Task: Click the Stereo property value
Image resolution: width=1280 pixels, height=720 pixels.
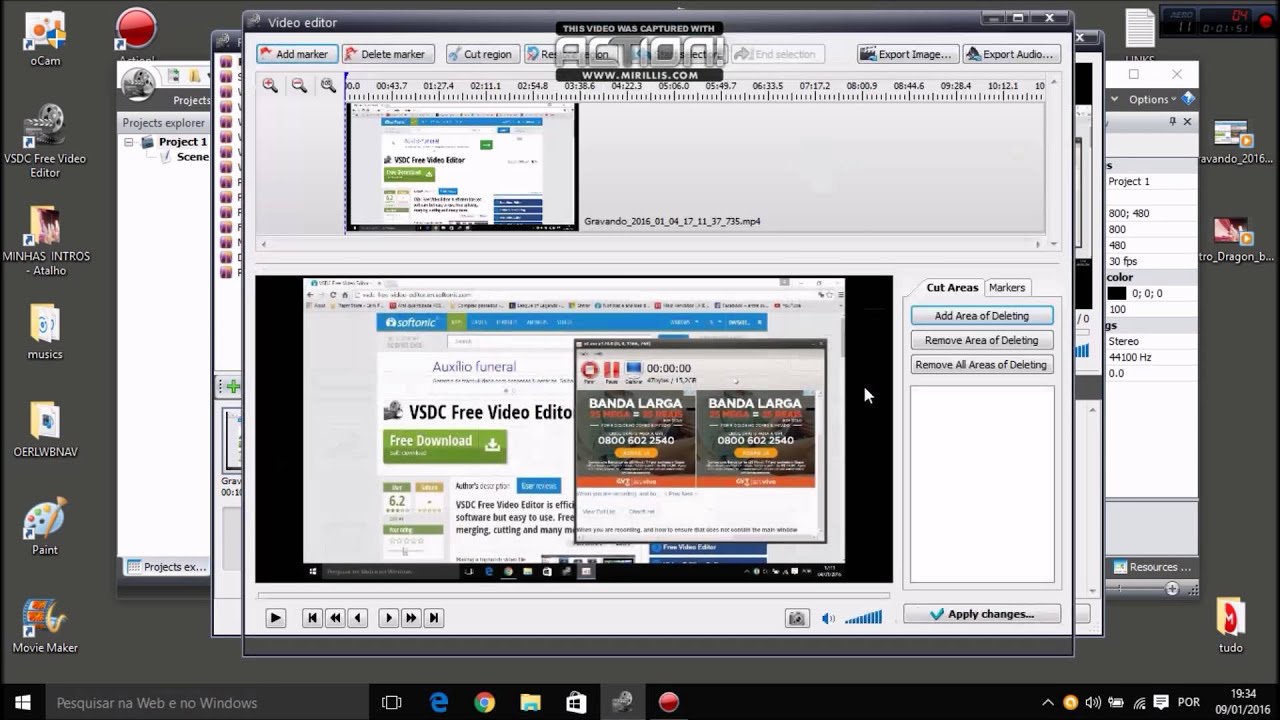Action: 1123,341
